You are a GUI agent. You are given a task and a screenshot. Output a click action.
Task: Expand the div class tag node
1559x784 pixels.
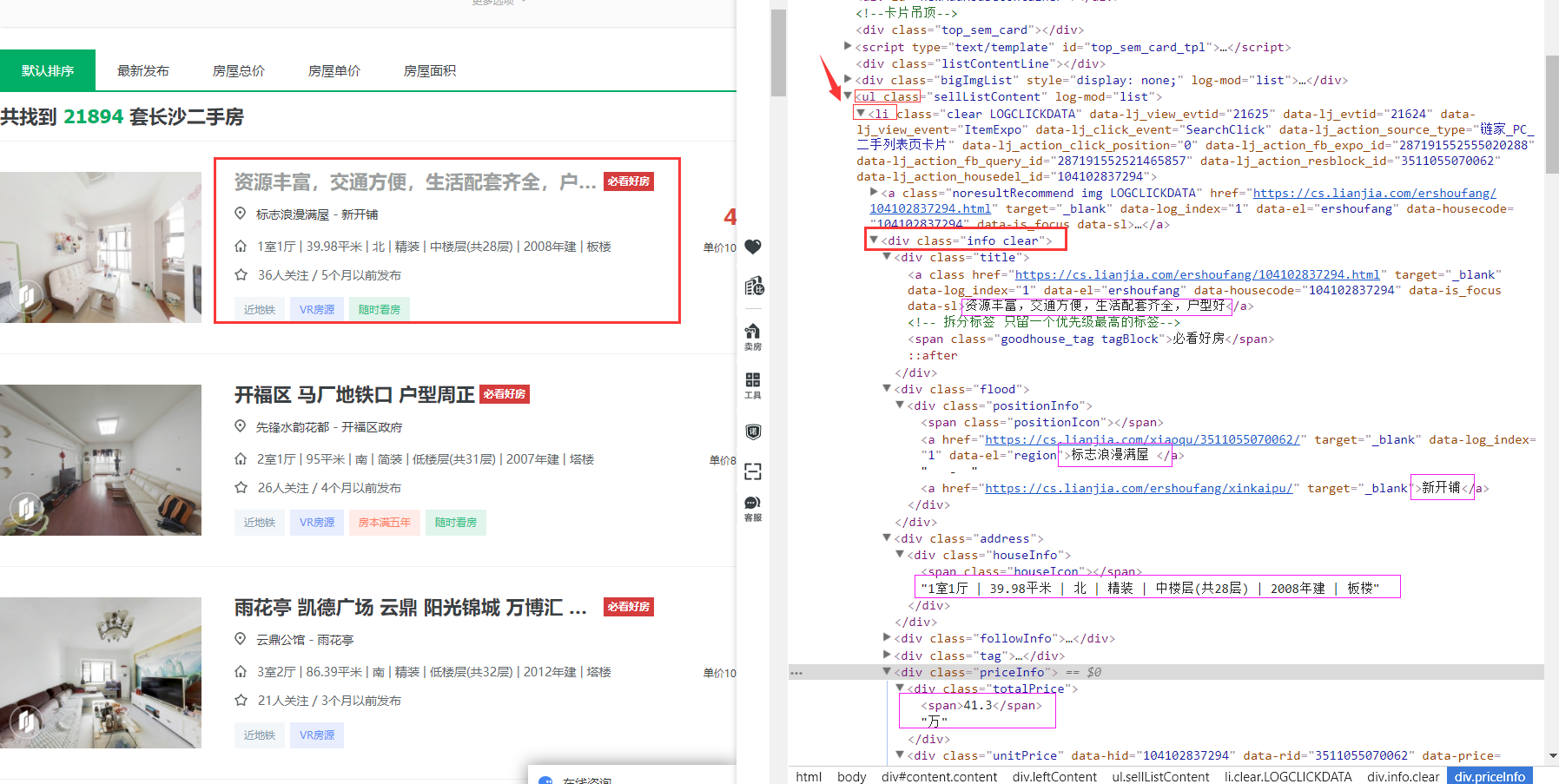click(887, 655)
